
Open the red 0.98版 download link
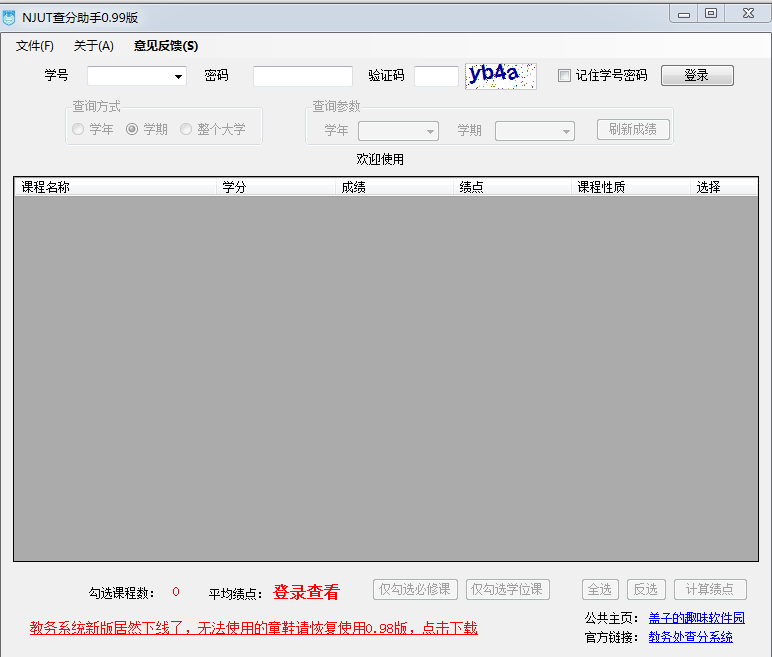point(254,628)
